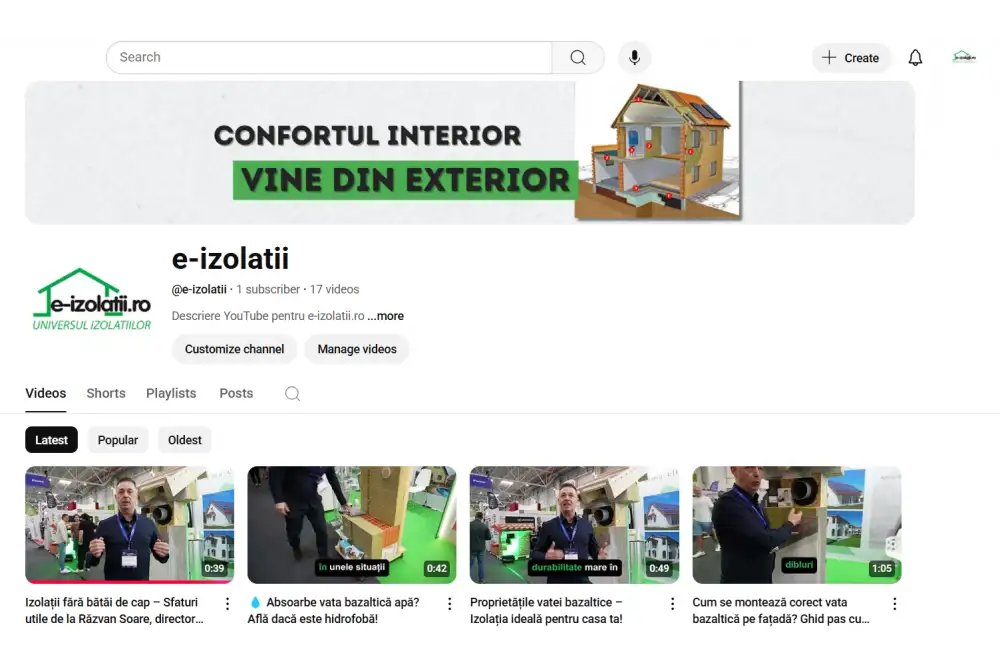The height and width of the screenshot is (667, 1000).
Task: Select the Popular filter chip
Action: pos(118,440)
